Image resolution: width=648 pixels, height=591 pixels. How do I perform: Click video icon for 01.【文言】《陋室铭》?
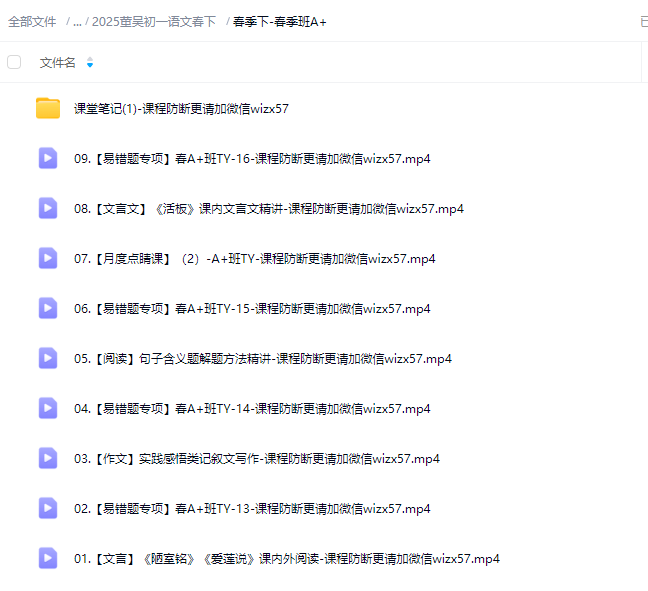pos(48,558)
